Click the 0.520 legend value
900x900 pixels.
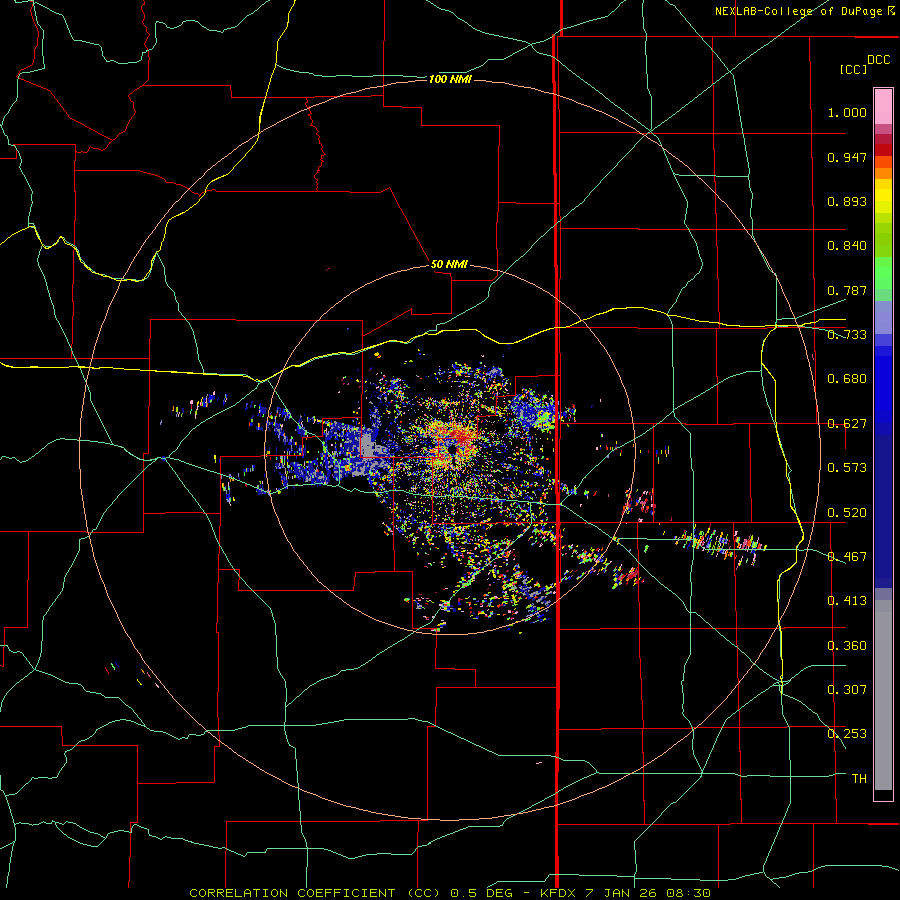[847, 513]
